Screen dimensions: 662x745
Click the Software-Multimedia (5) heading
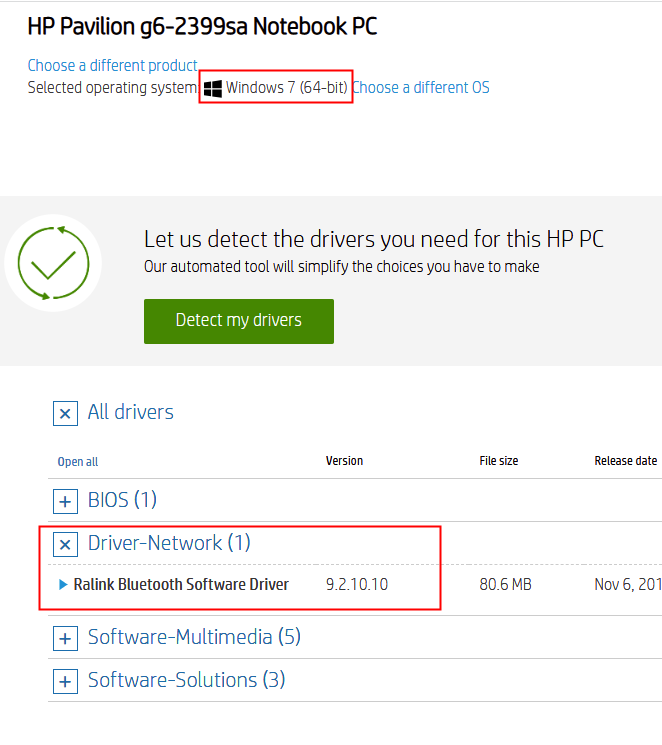194,637
